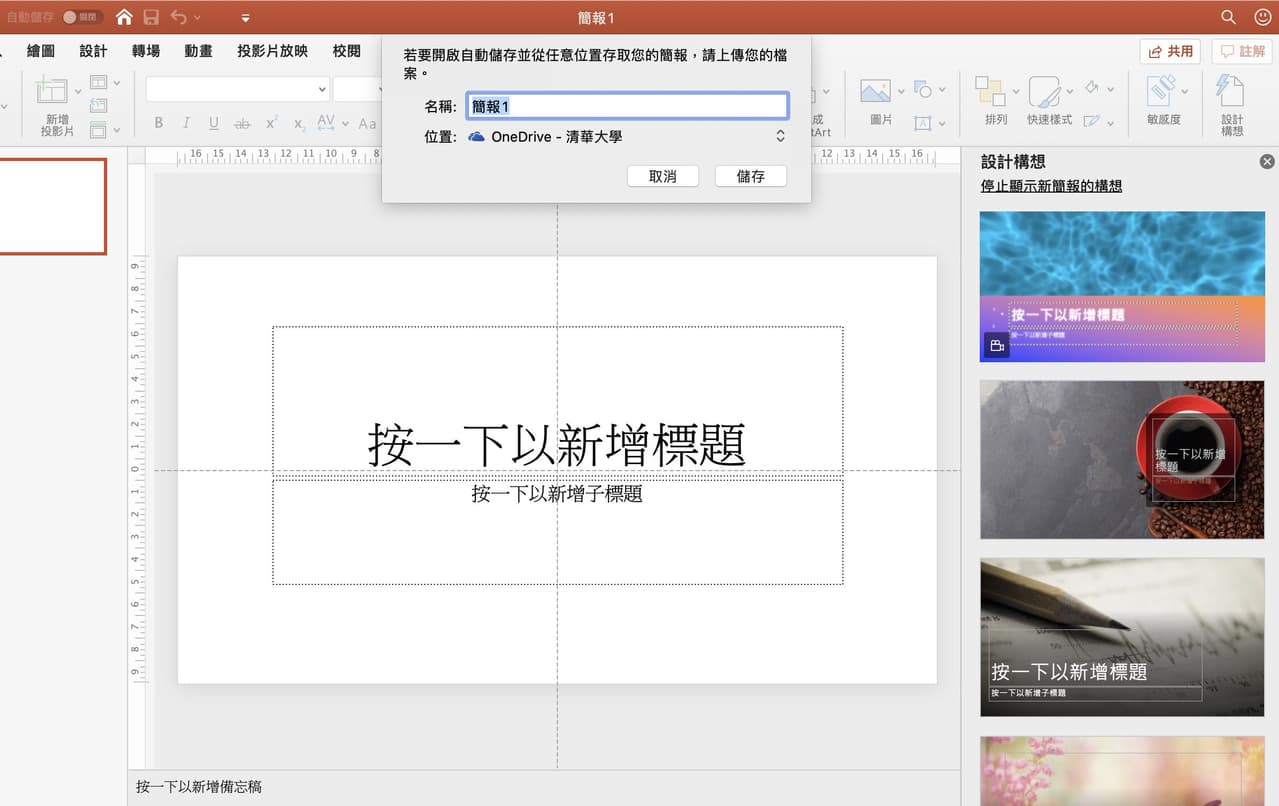Click the Quick Styles (快速樣式) icon
Screen dimensions: 1279x806
tap(1045, 92)
